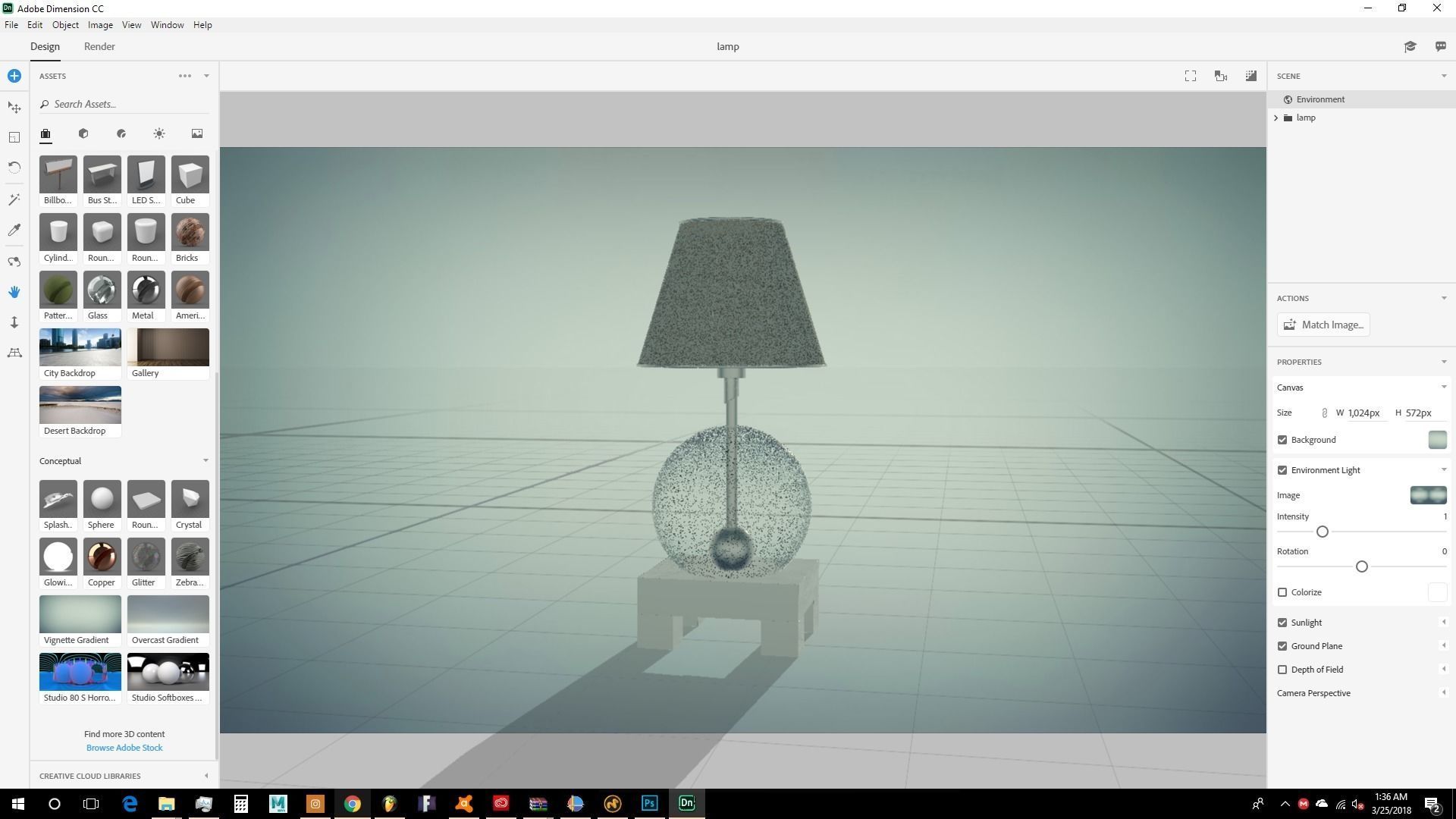Toggle the Sunlight checkbox
The width and height of the screenshot is (1456, 819).
point(1282,623)
